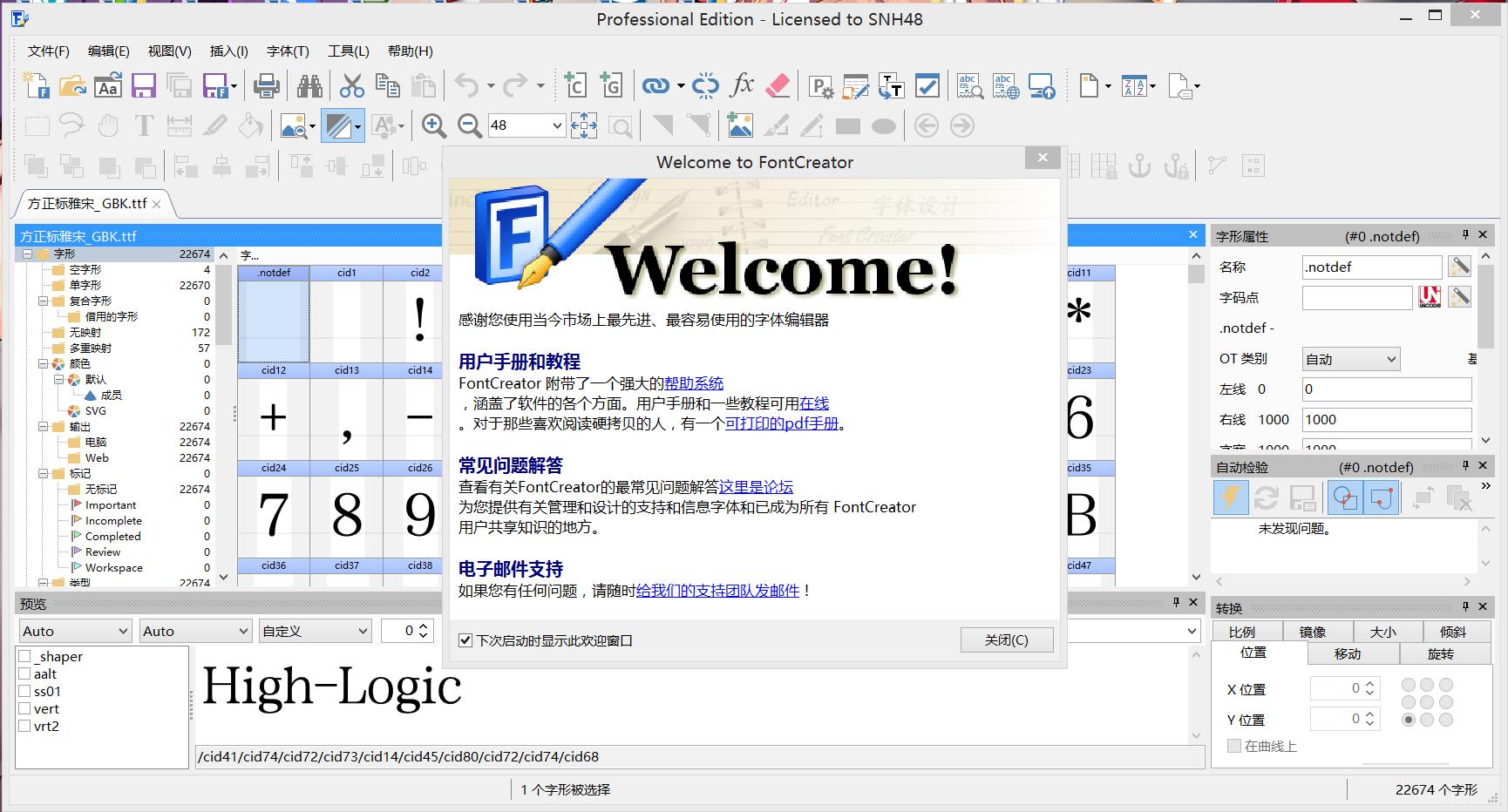Close the 方正标雅宋_GBK.ttf tab
Screen dimensions: 1508x812
(157, 204)
